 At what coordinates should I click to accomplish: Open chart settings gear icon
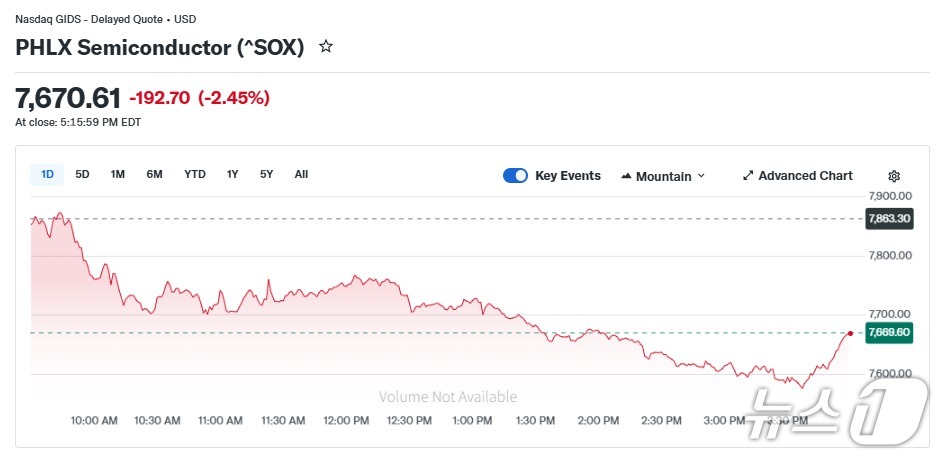(894, 176)
